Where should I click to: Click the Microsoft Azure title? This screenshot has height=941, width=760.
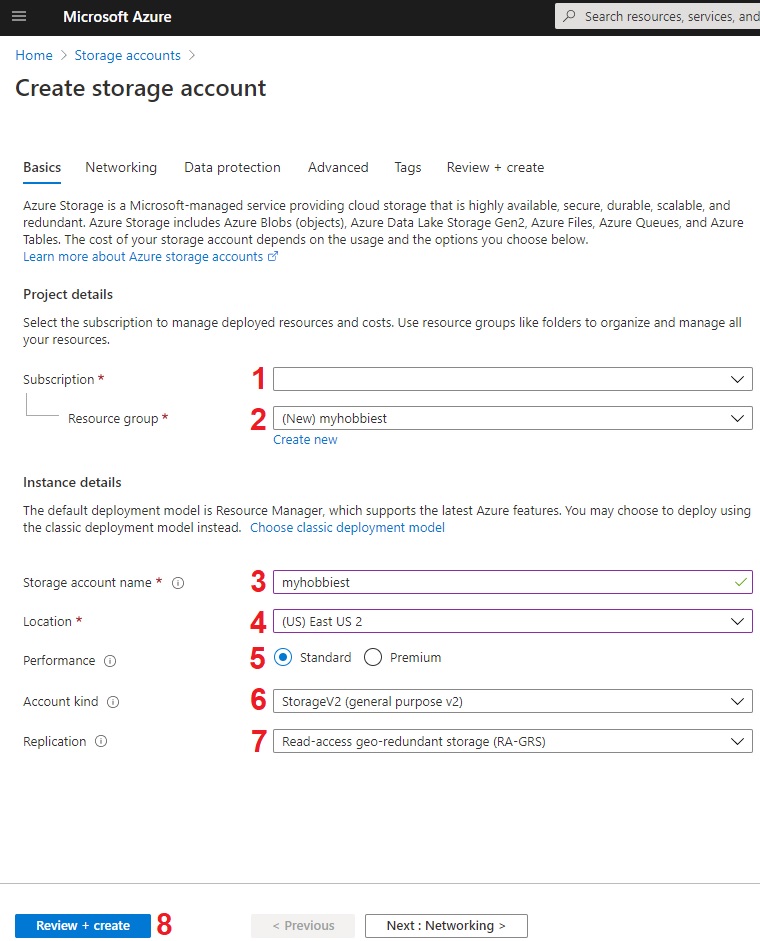117,17
